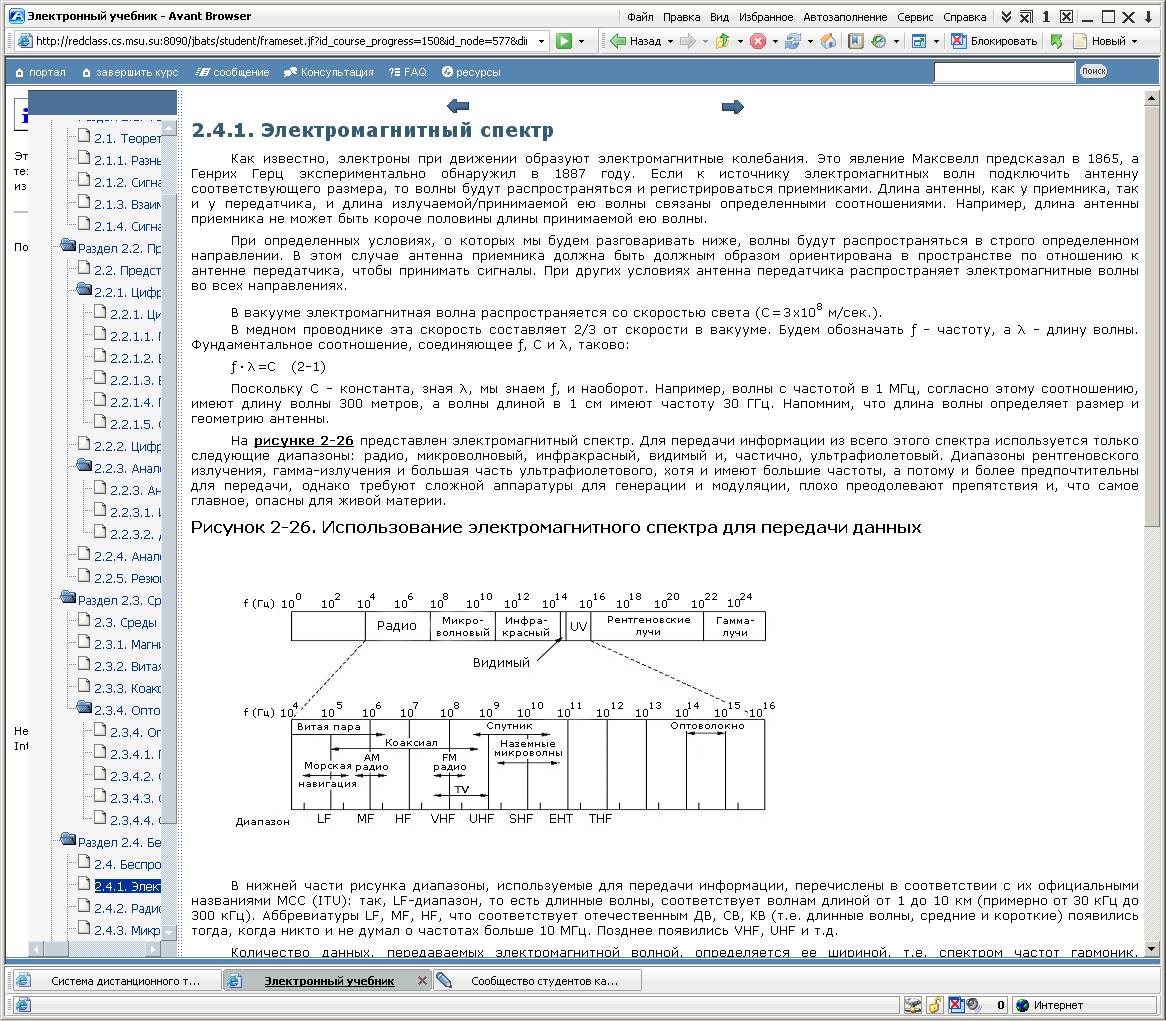Click the boxed X icon in the title bar
The image size is (1166, 1021).
1066,16
